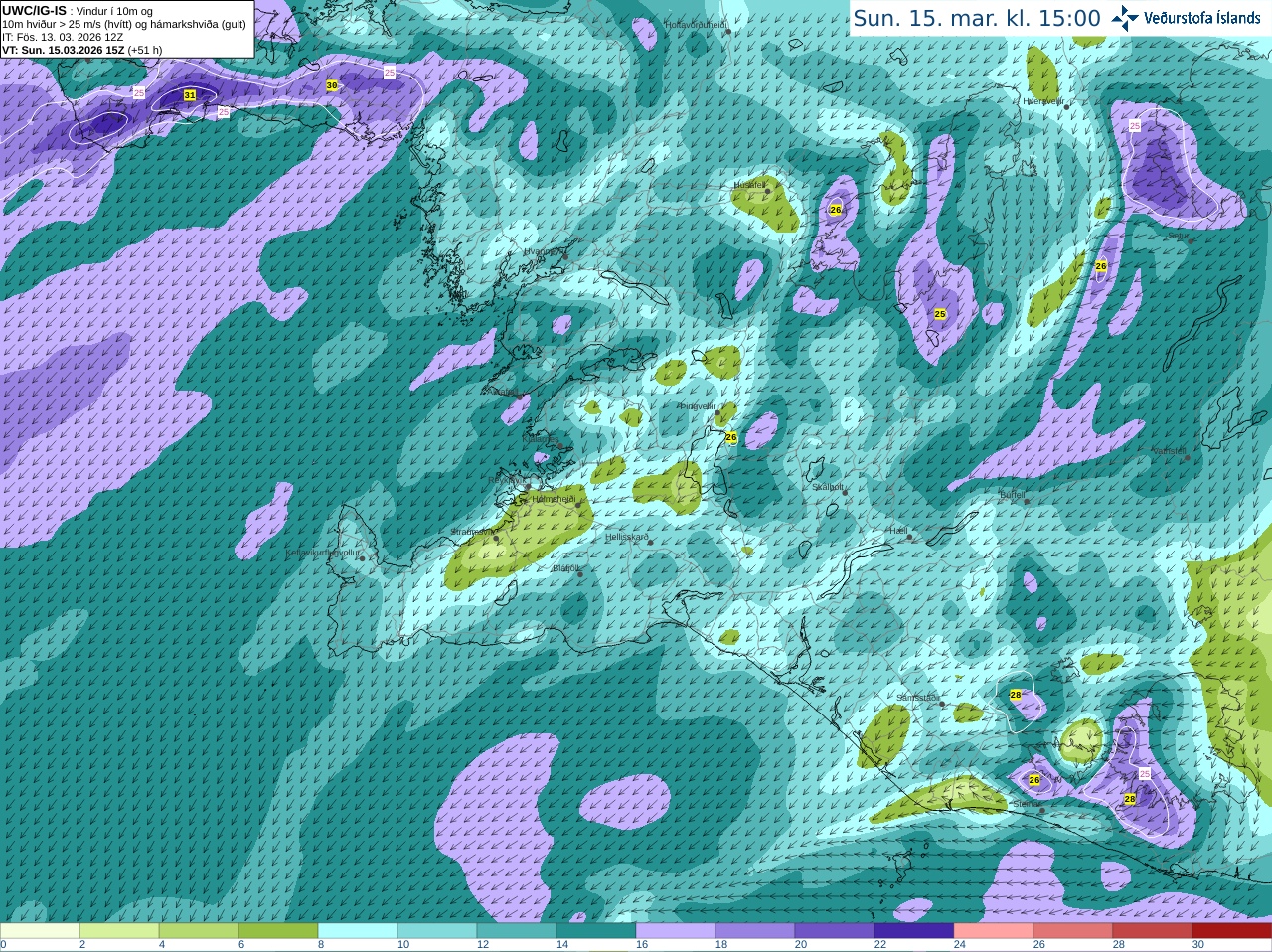
Task: Click the Reykjavík station label
Action: (507, 480)
